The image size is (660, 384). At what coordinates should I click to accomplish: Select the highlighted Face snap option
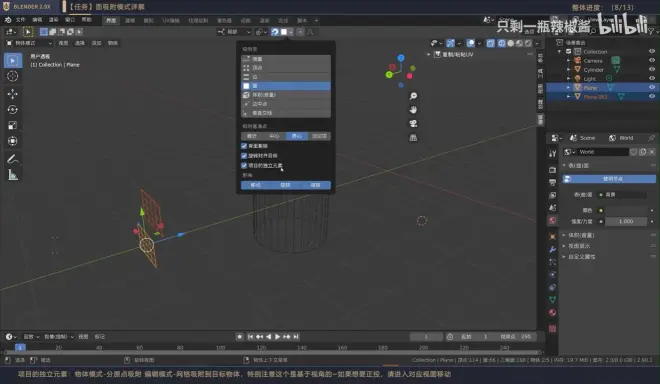(286, 86)
